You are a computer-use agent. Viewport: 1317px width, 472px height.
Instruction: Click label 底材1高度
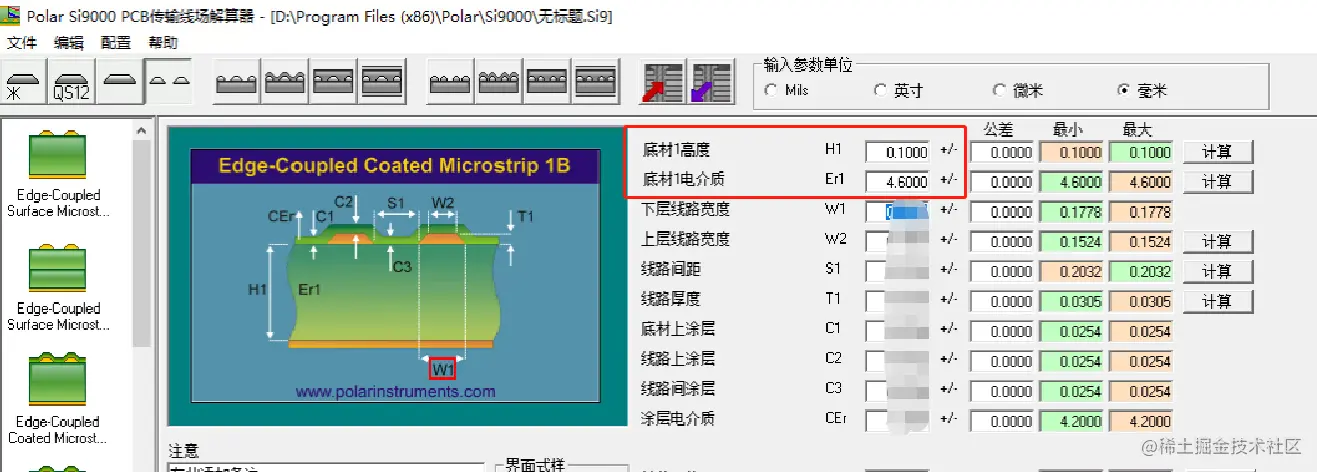tap(677, 149)
